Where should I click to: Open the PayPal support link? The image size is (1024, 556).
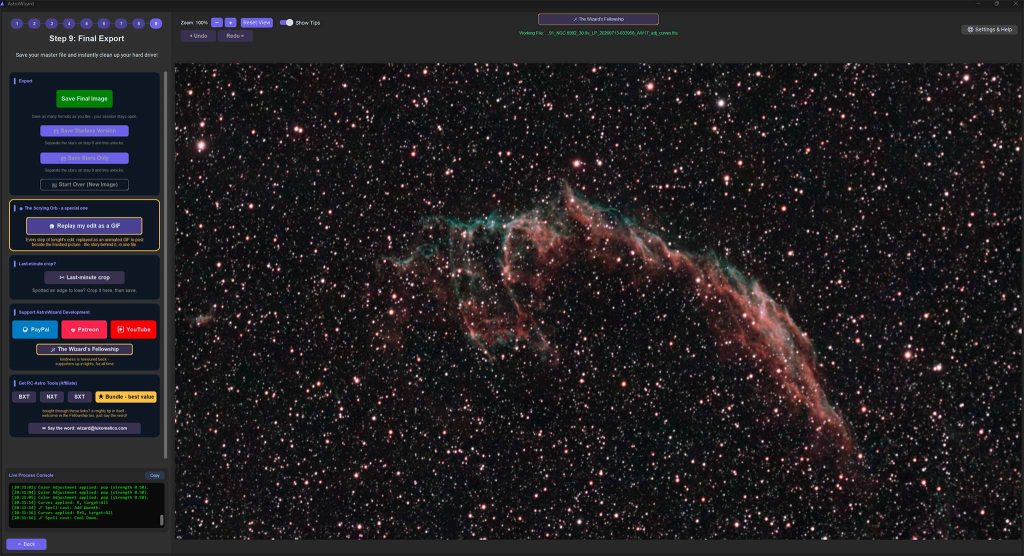click(35, 329)
